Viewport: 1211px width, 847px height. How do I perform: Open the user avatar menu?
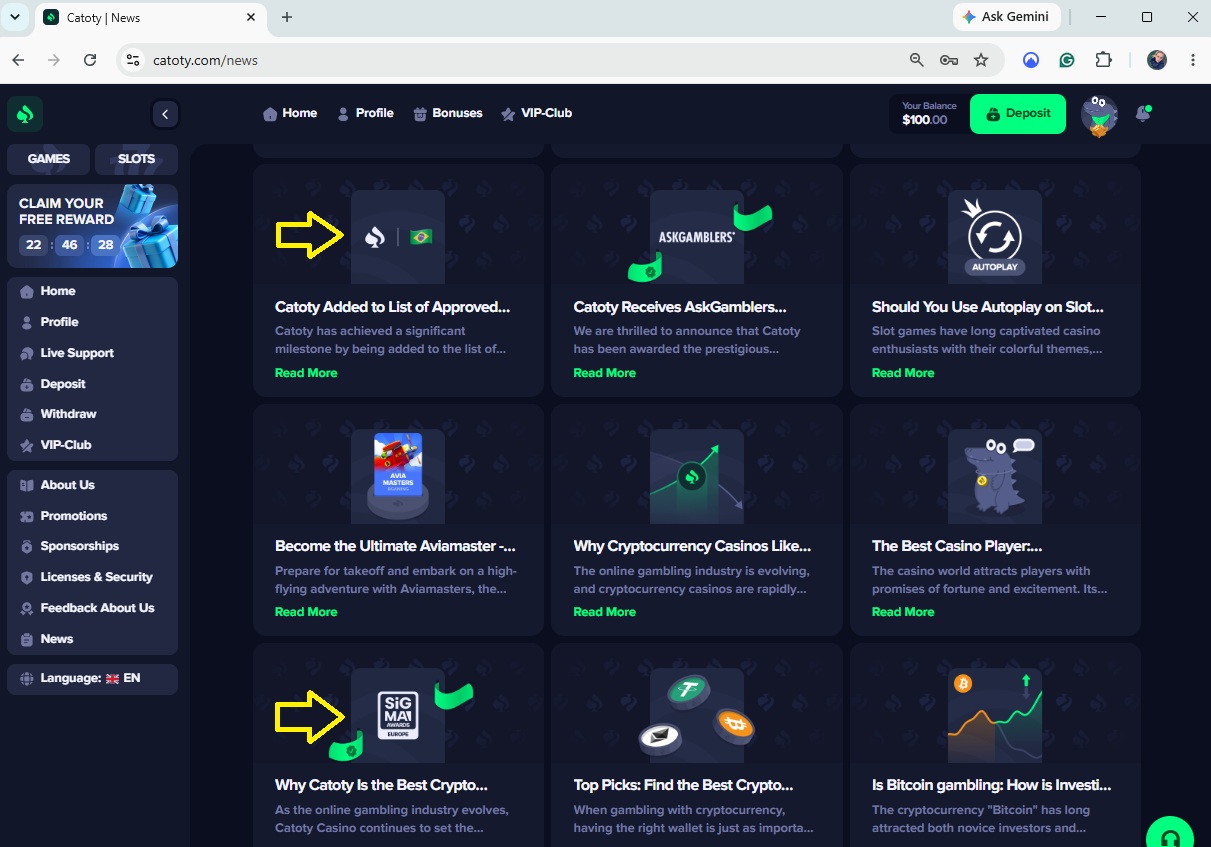coord(1099,115)
